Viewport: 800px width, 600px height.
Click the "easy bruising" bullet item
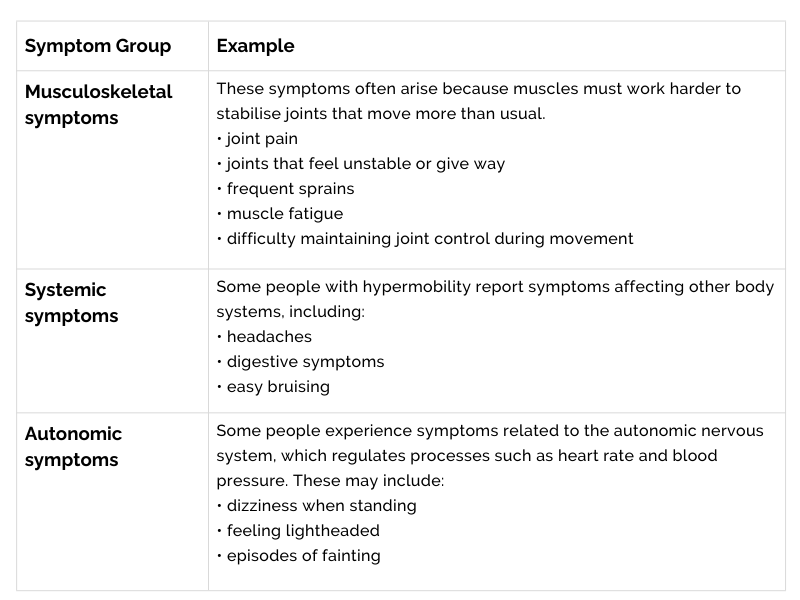277,387
